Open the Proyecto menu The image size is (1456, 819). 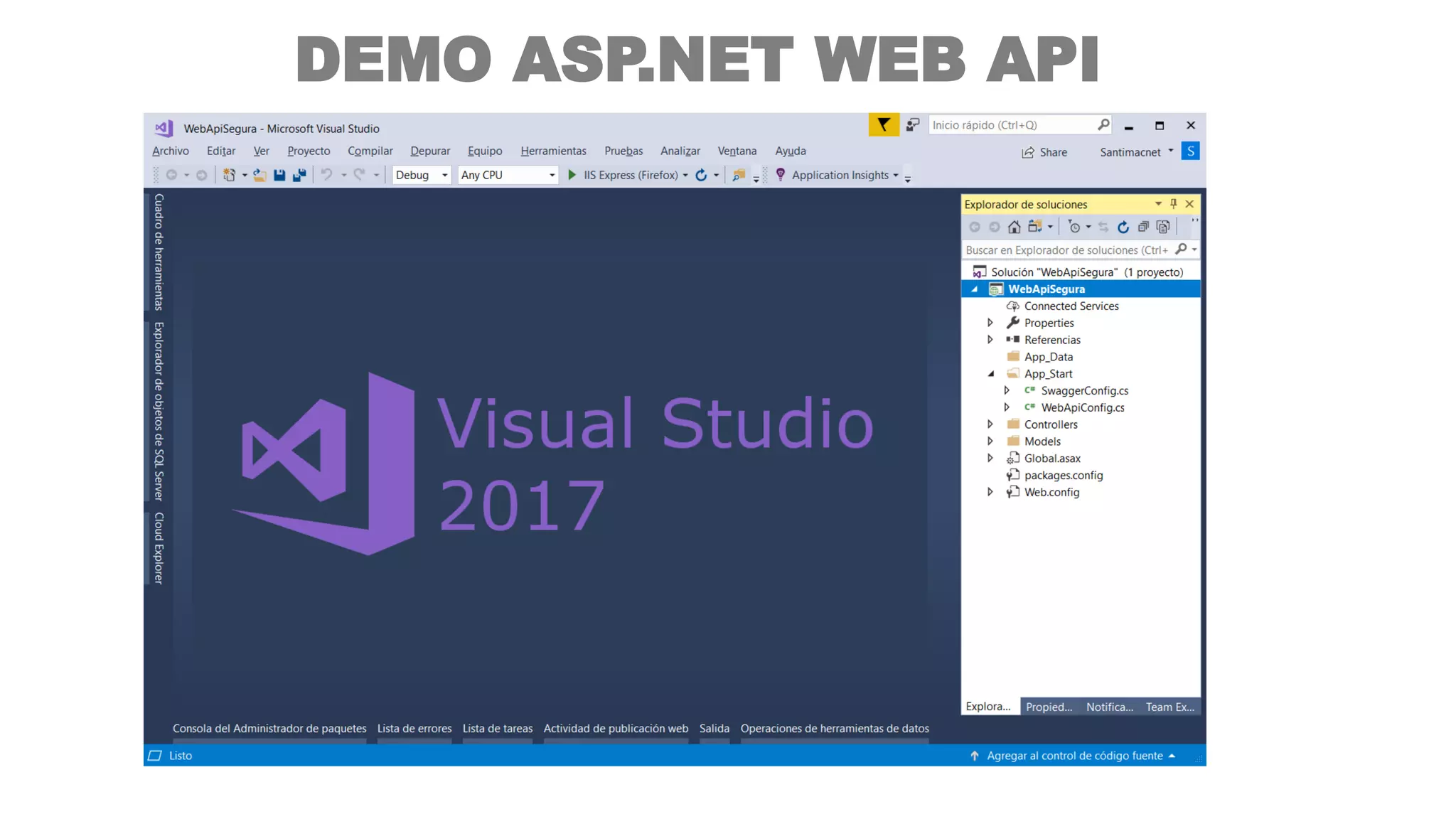pos(309,151)
